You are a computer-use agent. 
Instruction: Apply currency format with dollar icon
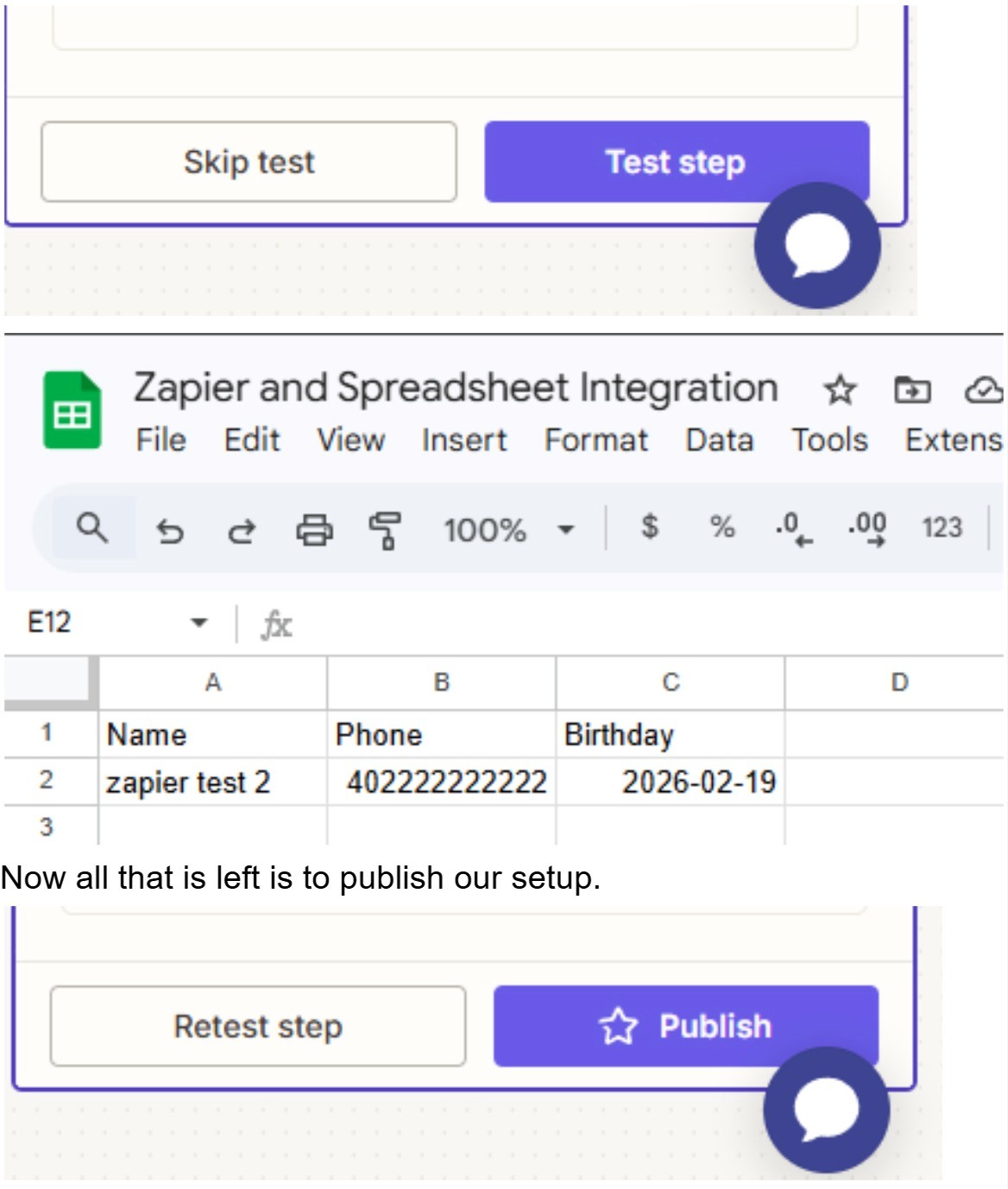pos(650,526)
